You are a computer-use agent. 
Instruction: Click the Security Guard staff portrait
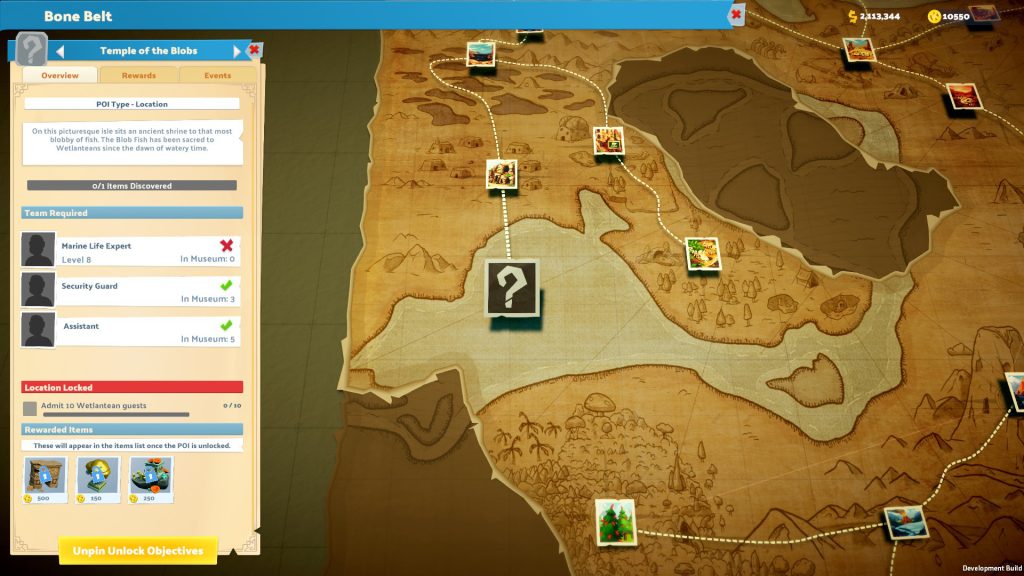(x=38, y=290)
